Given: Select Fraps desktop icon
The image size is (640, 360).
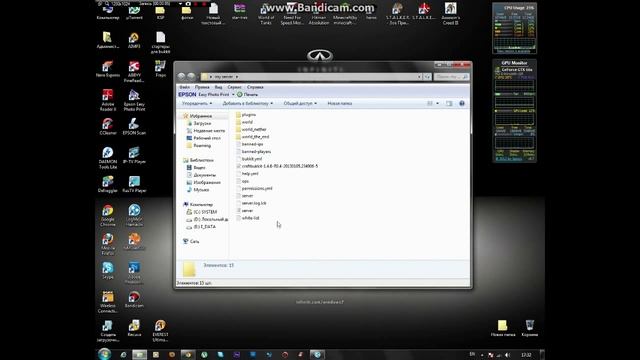Looking at the screenshot, I should click(x=160, y=69).
